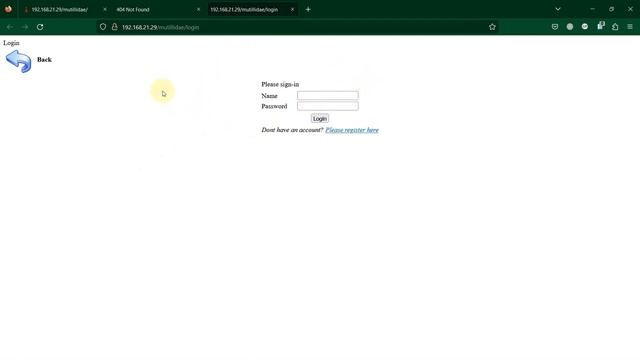Click the bold Back text link
Image resolution: width=640 pixels, height=360 pixels.
pyautogui.click(x=44, y=60)
